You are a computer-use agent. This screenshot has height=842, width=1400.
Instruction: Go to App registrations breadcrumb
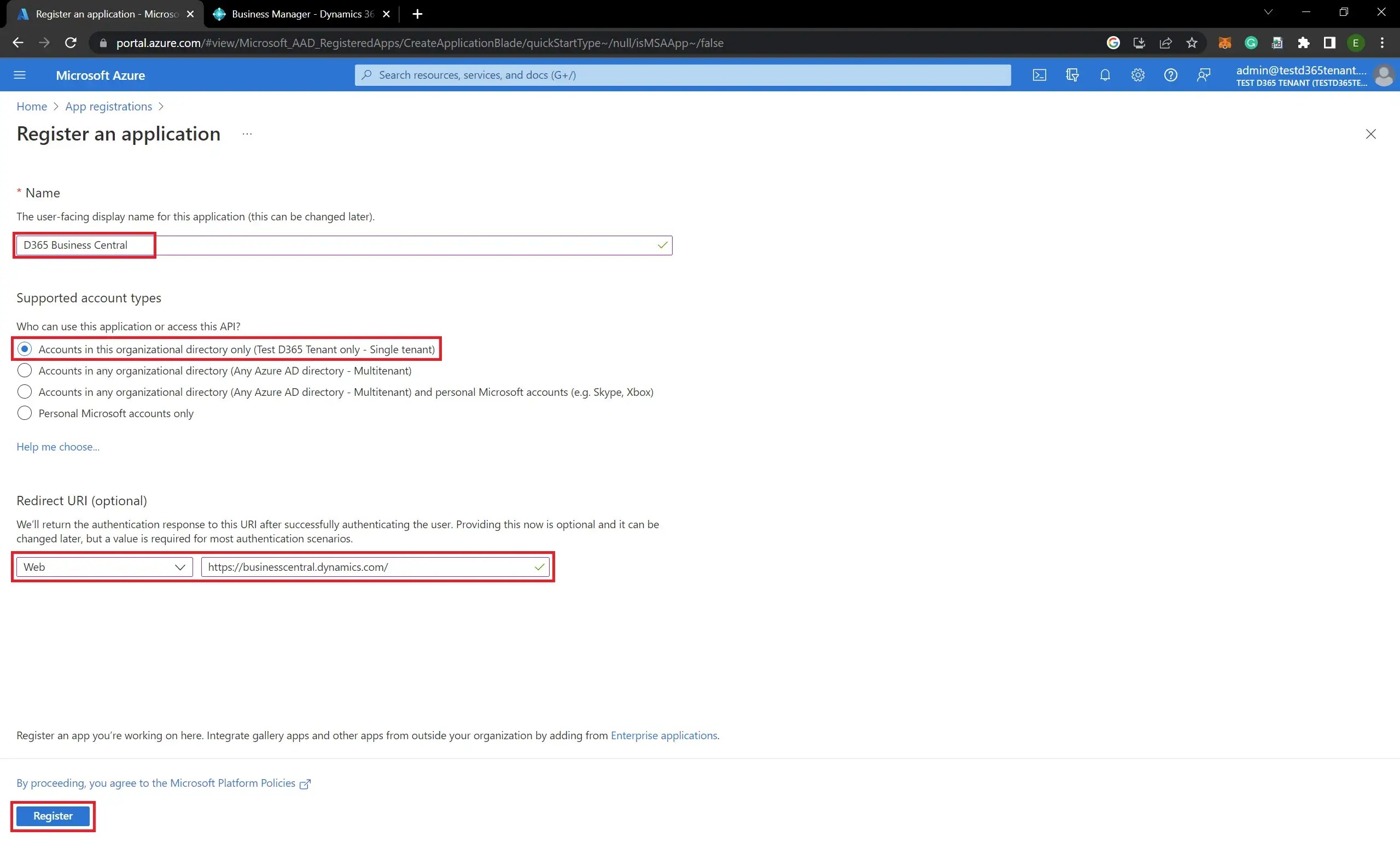108,107
